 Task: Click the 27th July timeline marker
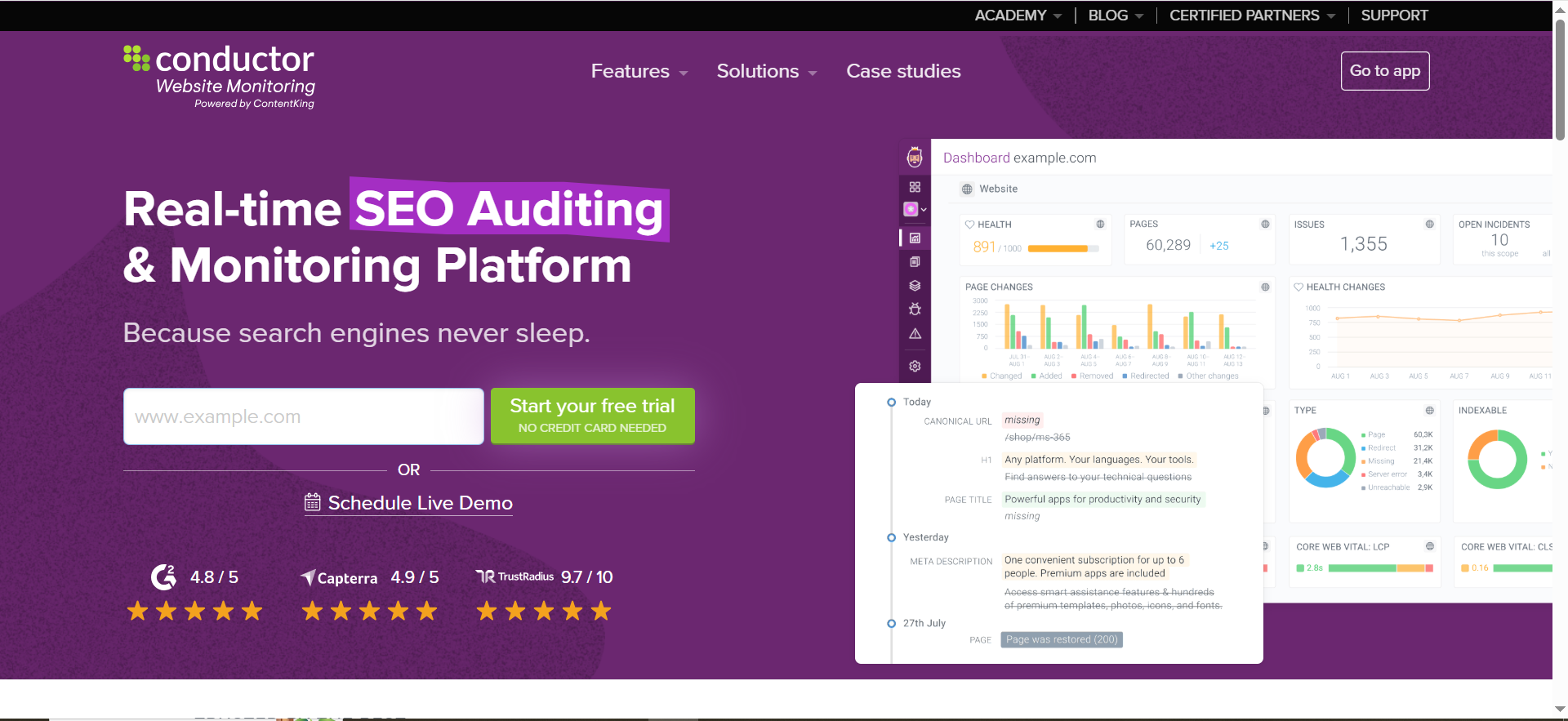point(891,623)
